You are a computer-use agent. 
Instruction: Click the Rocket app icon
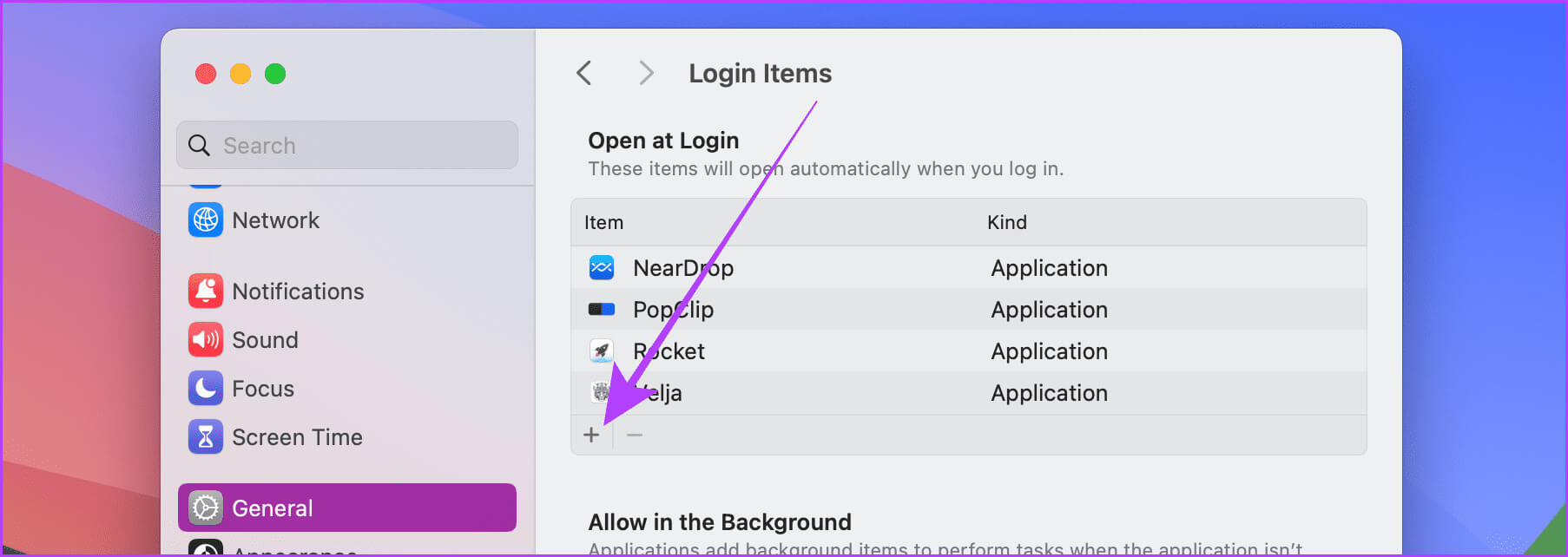pos(602,351)
